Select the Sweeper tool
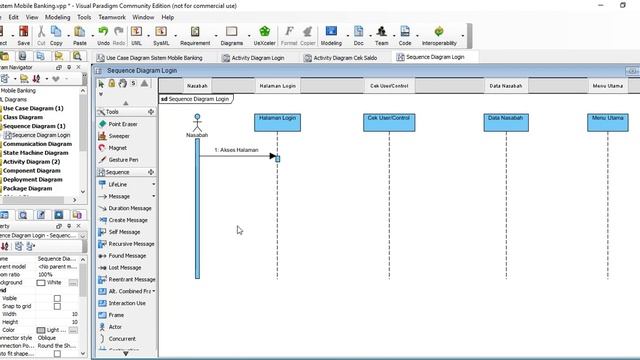The height and width of the screenshot is (360, 640). [119, 136]
